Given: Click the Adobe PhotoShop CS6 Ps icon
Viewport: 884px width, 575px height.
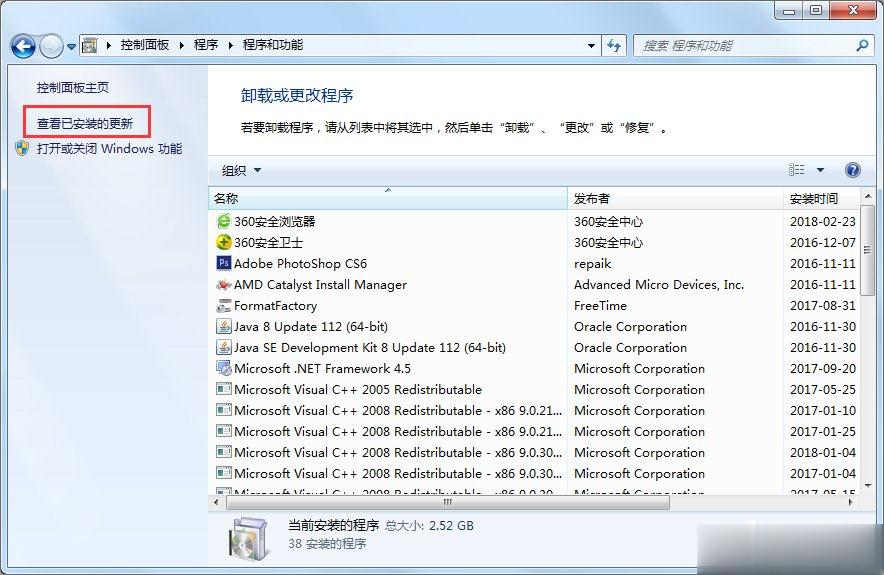Looking at the screenshot, I should 224,263.
